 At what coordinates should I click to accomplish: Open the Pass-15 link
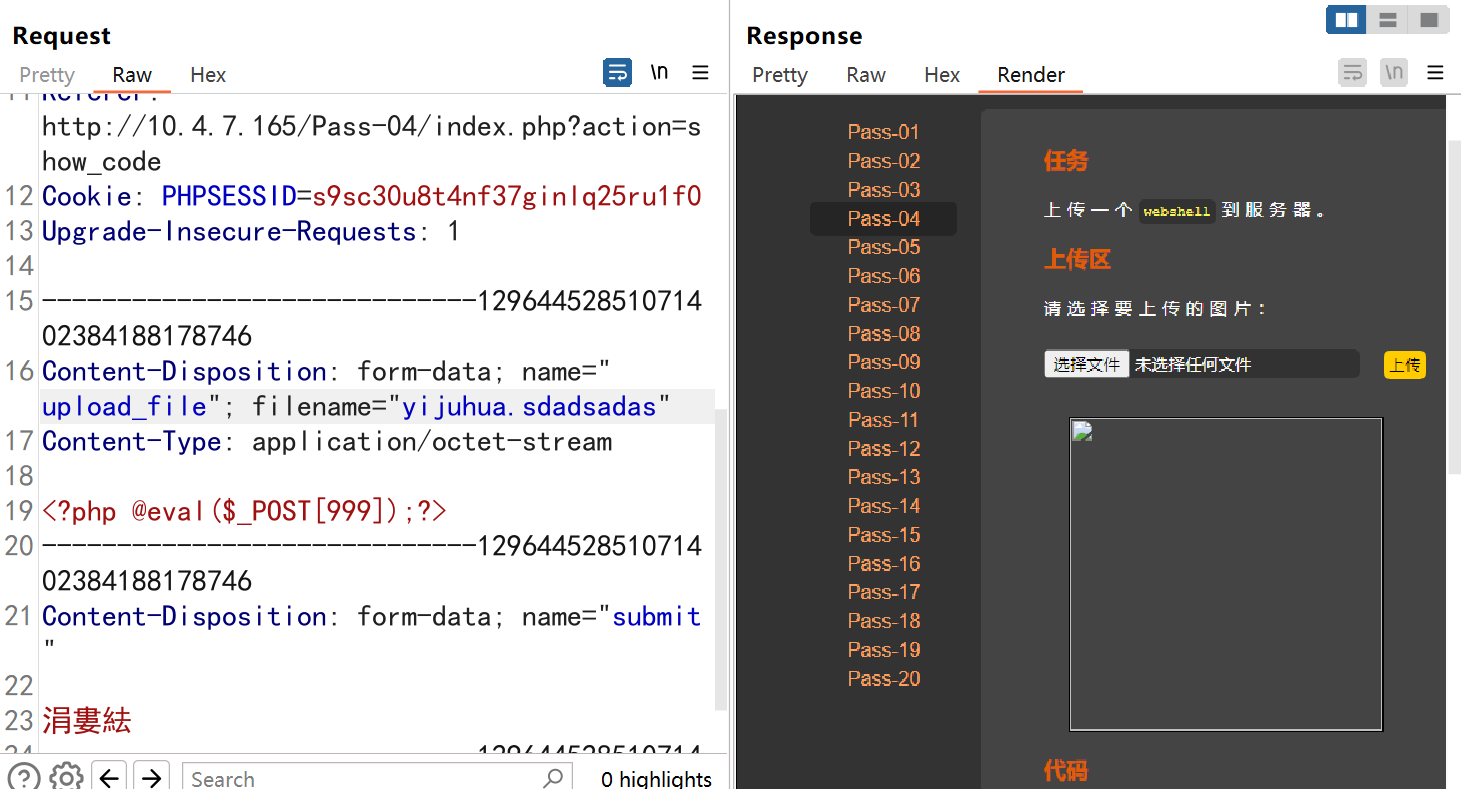(x=883, y=535)
